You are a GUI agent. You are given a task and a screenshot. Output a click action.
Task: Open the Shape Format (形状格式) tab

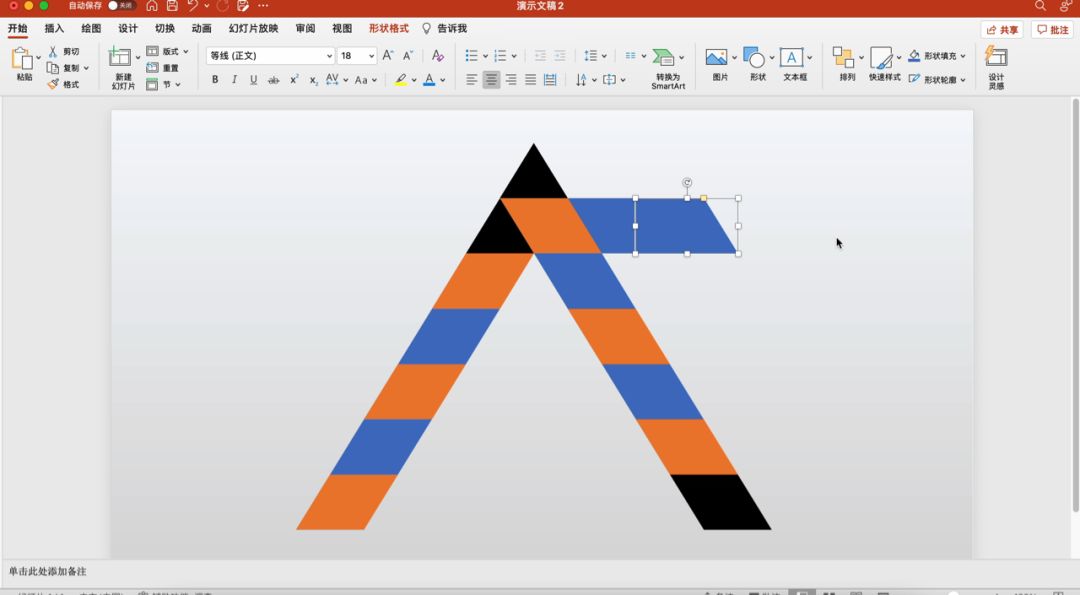[x=388, y=29]
